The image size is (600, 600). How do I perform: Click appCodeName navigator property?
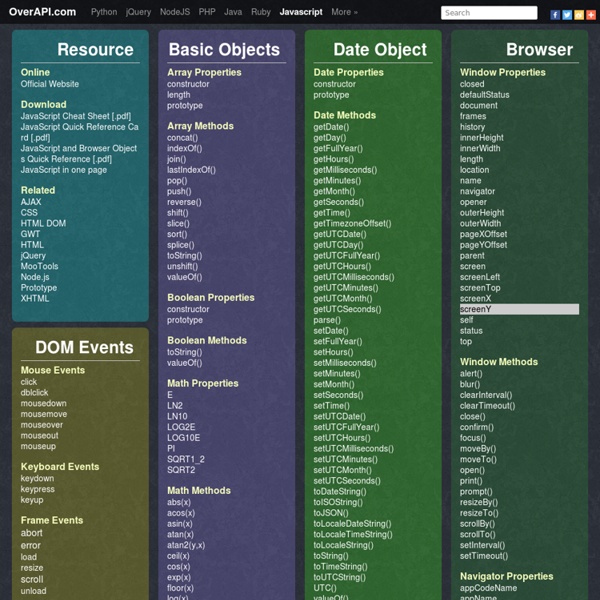tap(488, 587)
